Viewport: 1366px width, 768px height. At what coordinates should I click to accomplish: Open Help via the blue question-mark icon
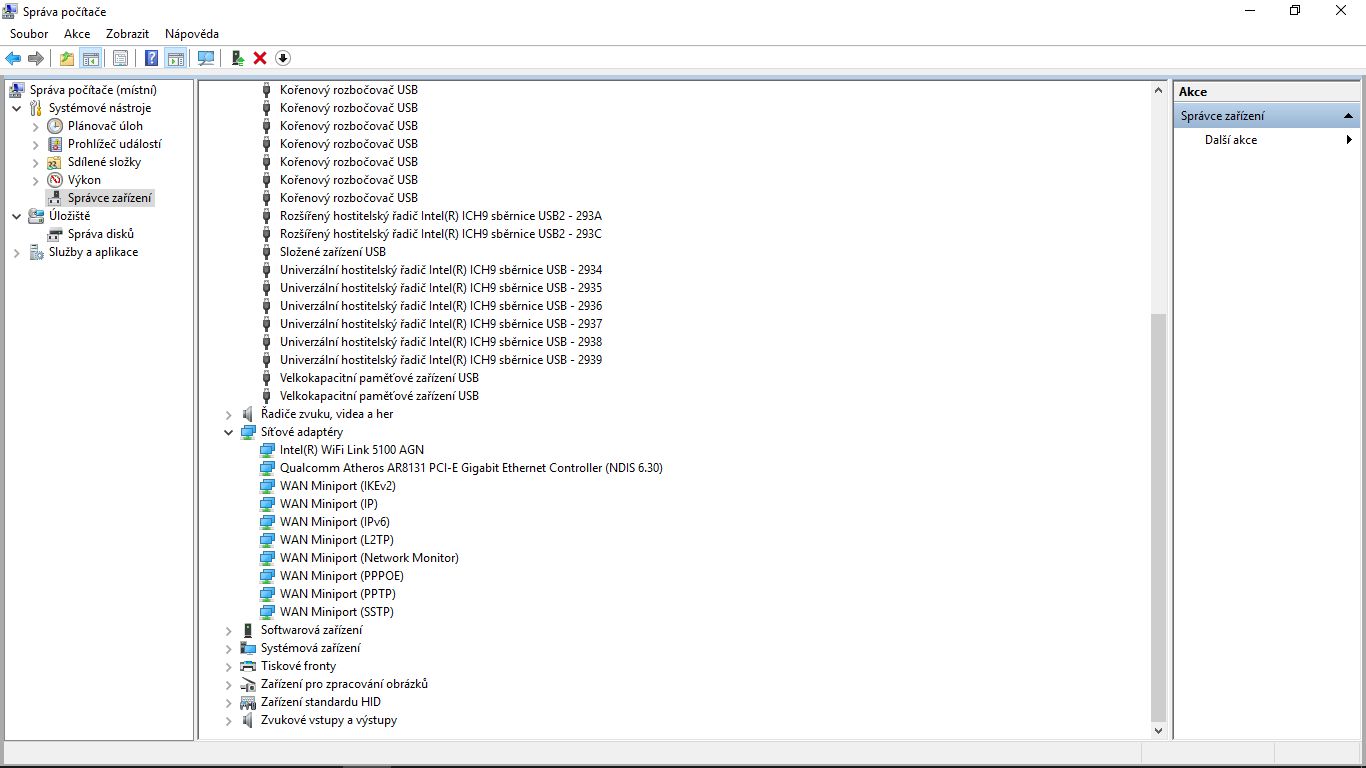[152, 58]
